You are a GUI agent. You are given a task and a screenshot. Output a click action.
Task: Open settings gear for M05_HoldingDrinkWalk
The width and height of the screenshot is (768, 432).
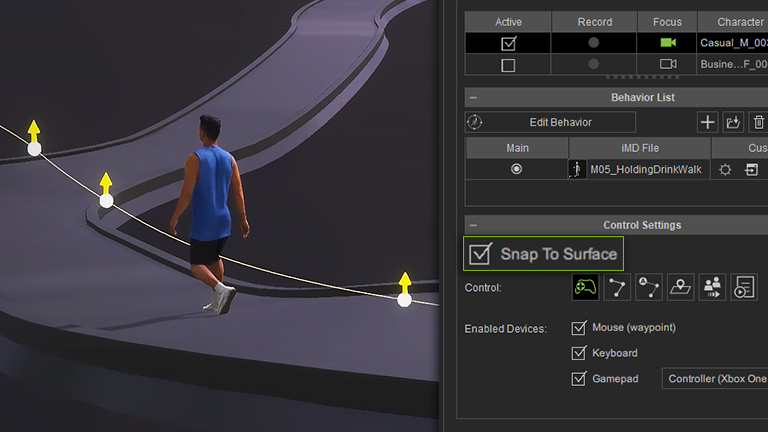(x=726, y=170)
